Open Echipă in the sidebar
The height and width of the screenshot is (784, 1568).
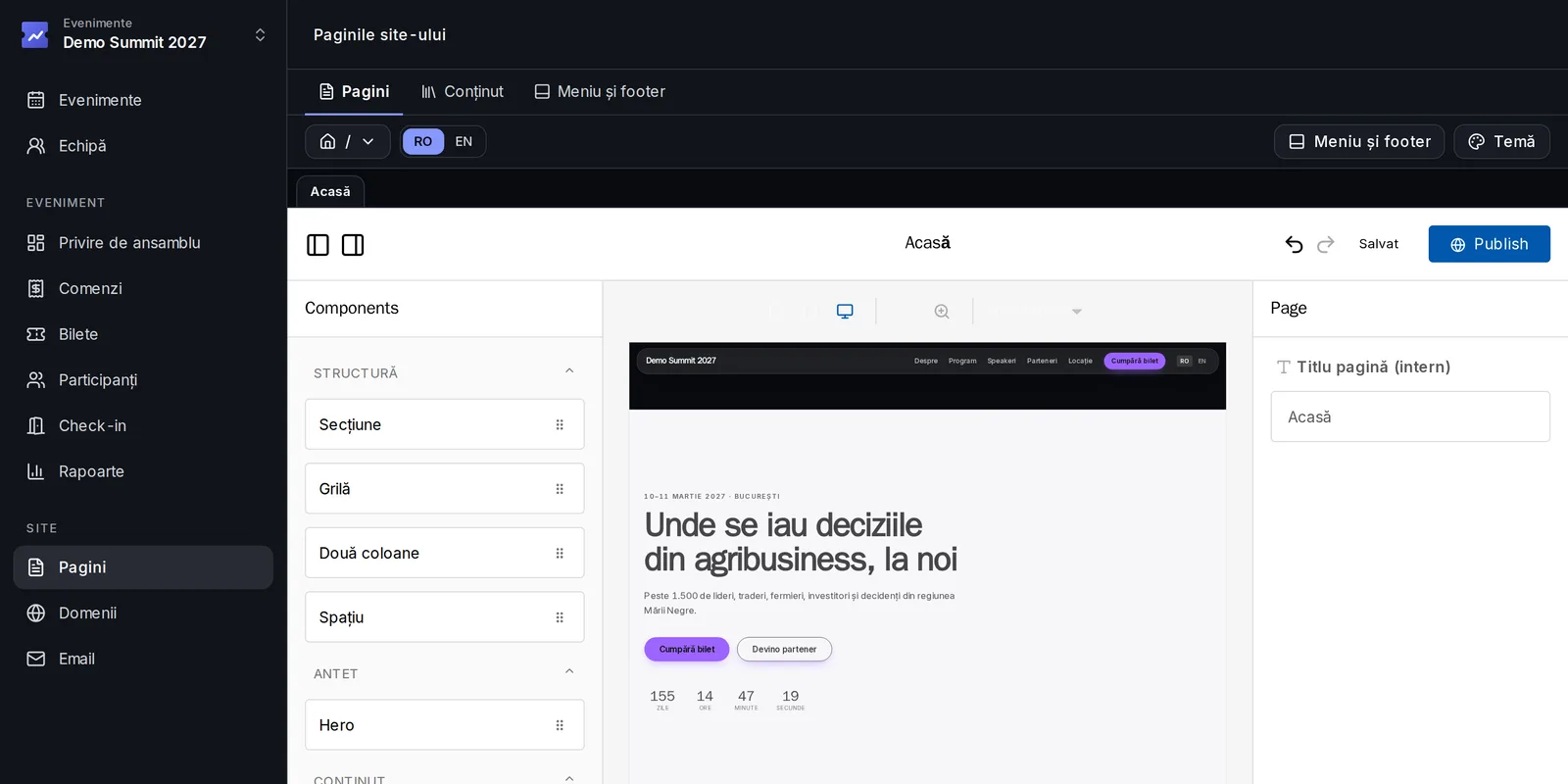point(143,146)
